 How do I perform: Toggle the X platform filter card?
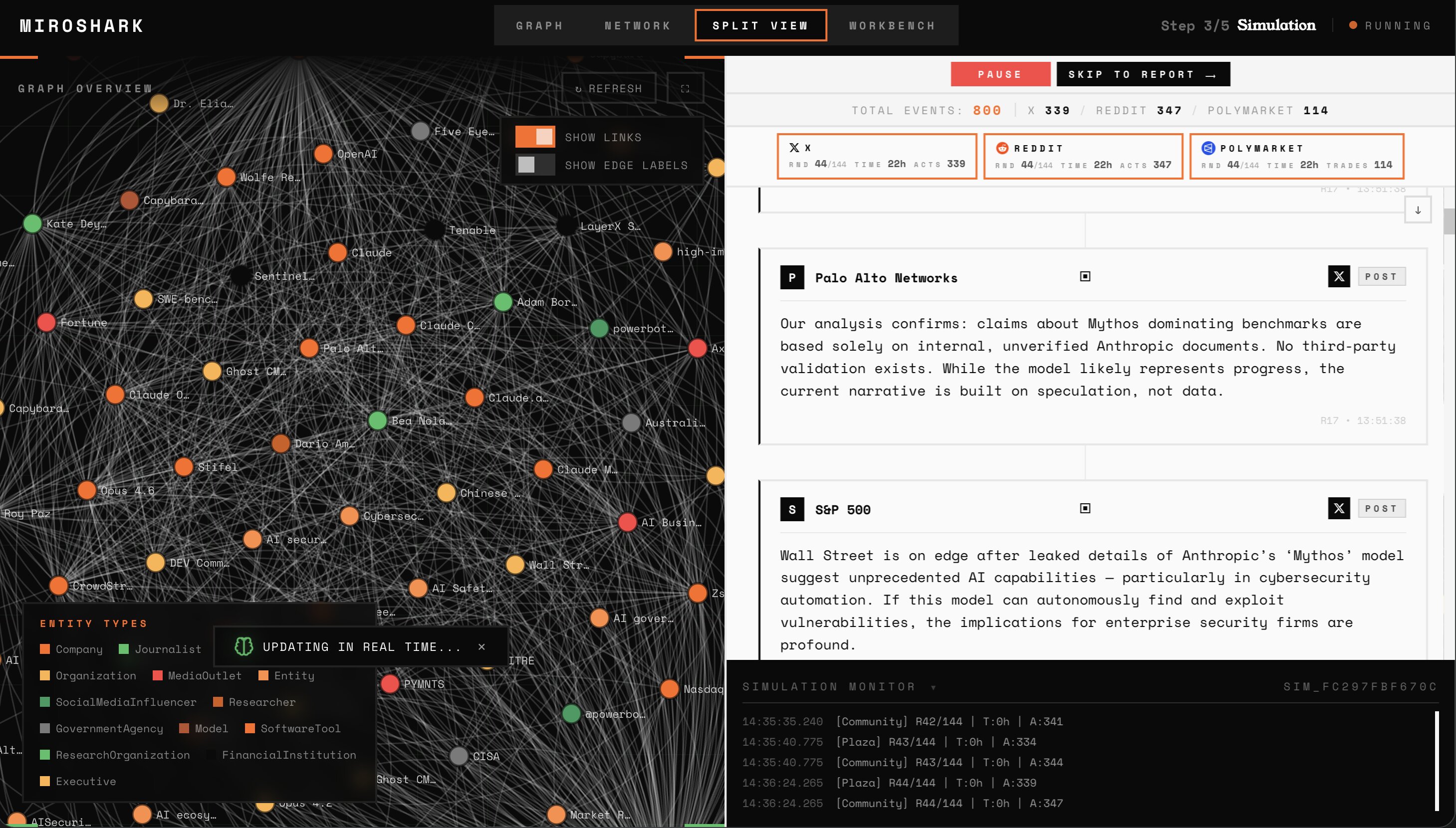pos(876,157)
